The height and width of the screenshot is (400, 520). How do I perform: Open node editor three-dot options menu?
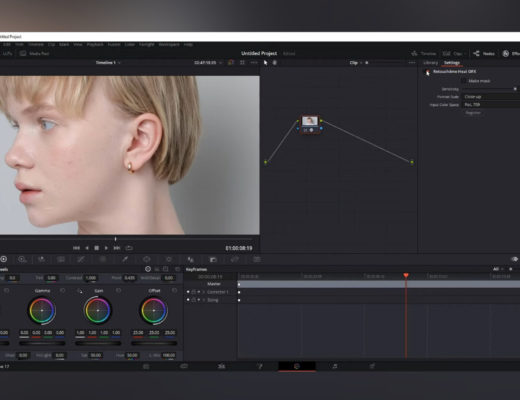point(412,63)
